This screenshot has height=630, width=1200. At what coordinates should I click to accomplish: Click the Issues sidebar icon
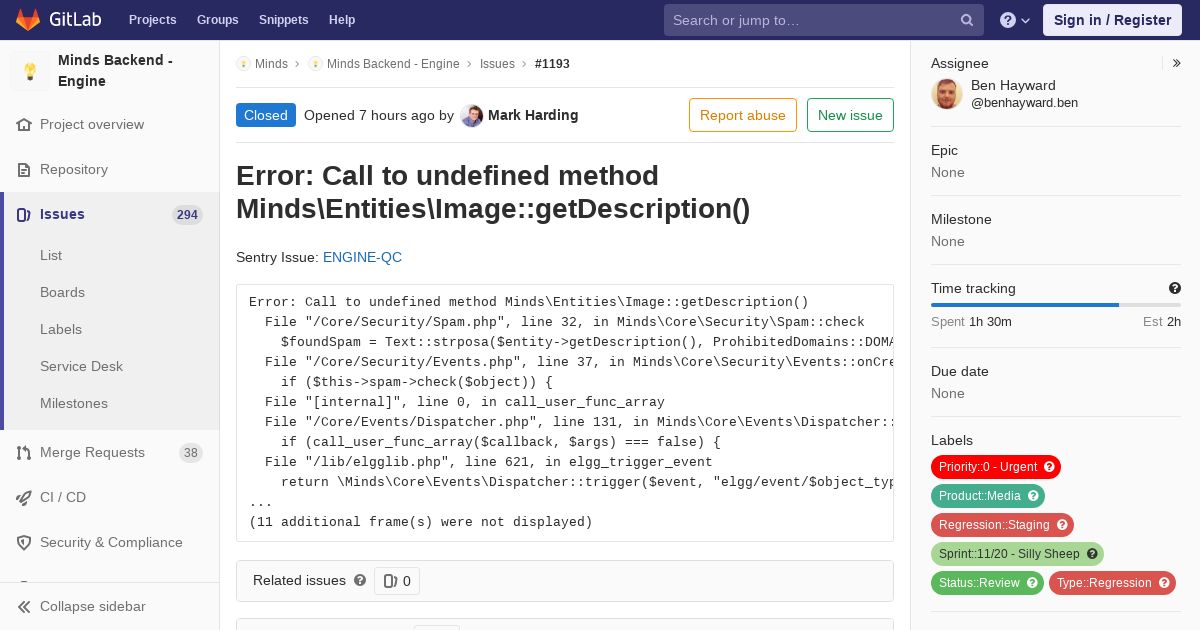coord(24,215)
